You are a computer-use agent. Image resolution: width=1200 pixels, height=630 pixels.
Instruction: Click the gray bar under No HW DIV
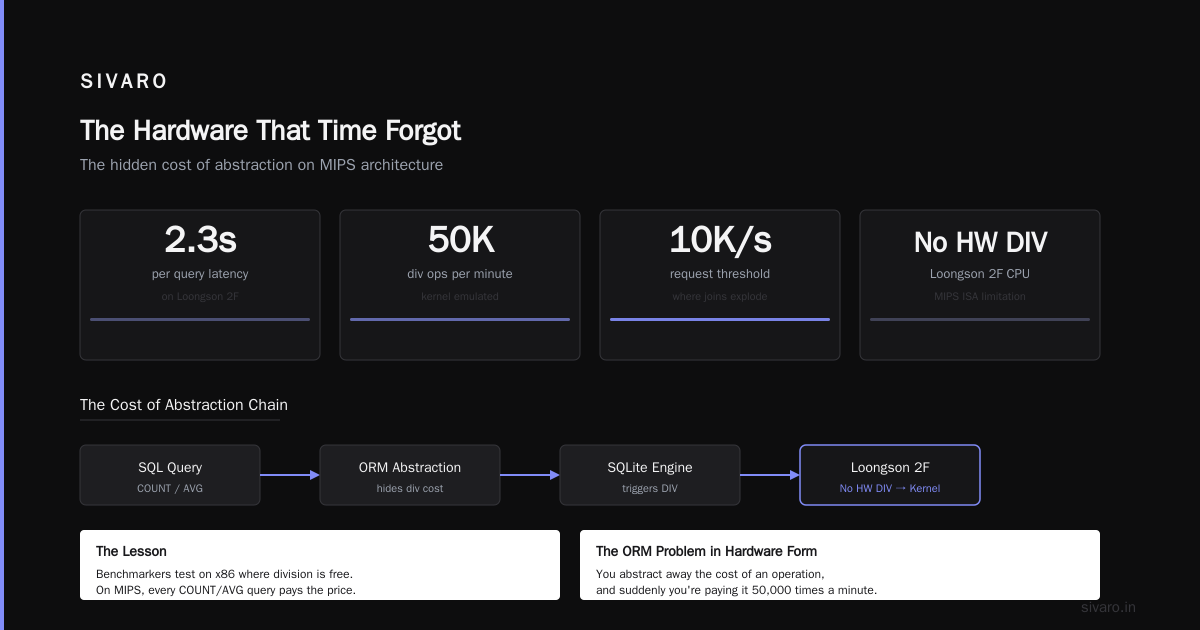click(980, 319)
